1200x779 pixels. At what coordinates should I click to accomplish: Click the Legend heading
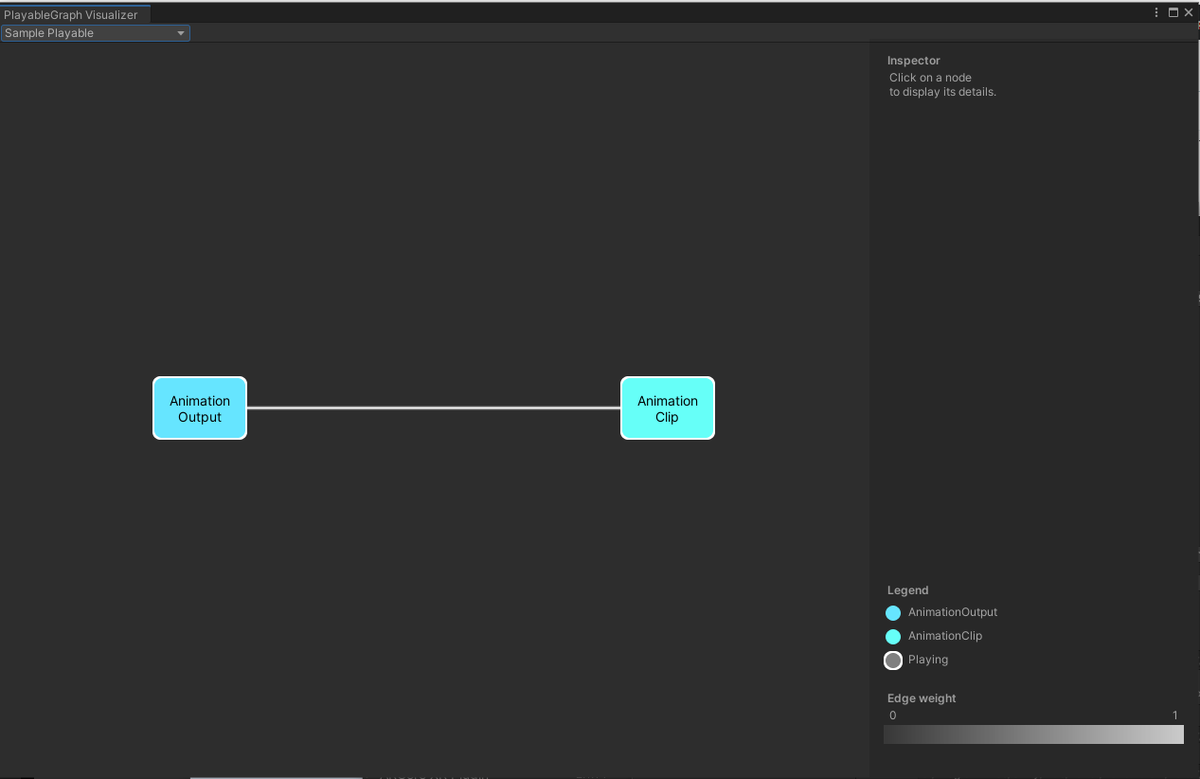908,590
